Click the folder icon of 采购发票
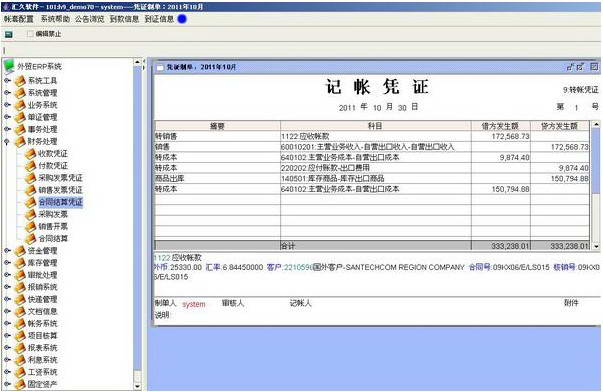This screenshot has width=603, height=392. coord(30,214)
